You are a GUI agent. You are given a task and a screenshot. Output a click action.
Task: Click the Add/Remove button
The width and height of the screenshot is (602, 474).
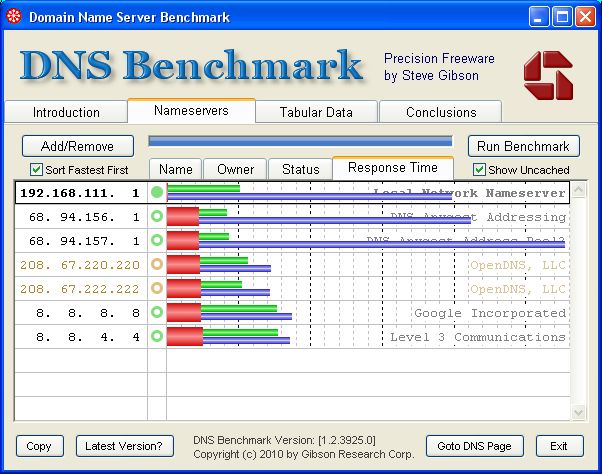[x=77, y=146]
